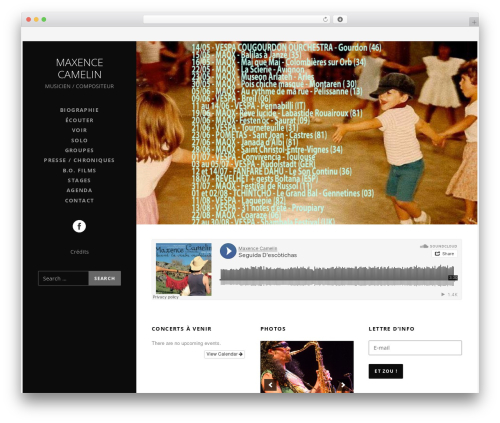
Task: Seek in the SoundCloud waveform
Action: (x=338, y=275)
